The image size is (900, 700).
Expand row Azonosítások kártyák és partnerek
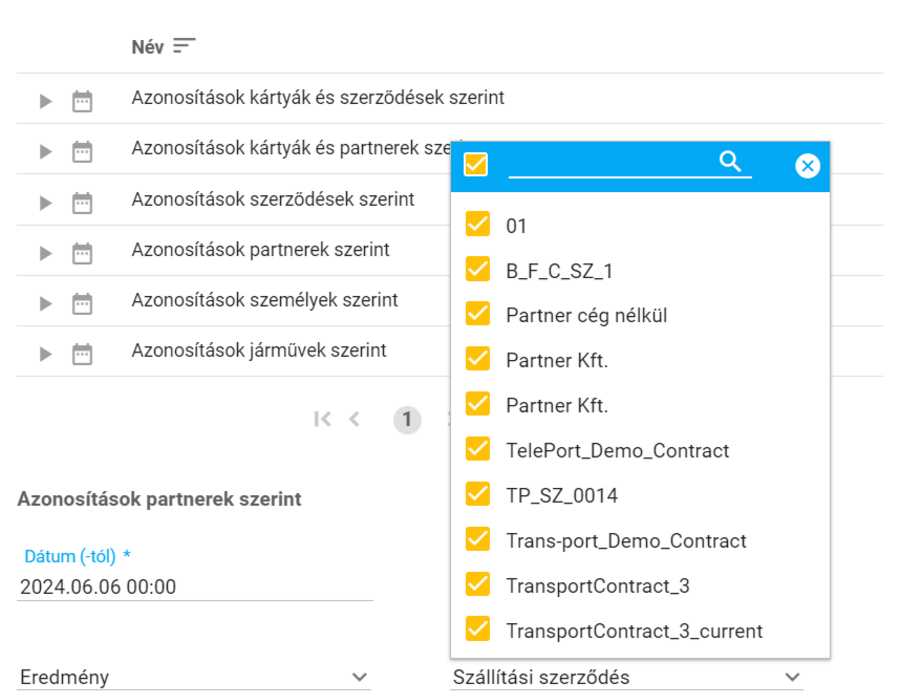45,152
